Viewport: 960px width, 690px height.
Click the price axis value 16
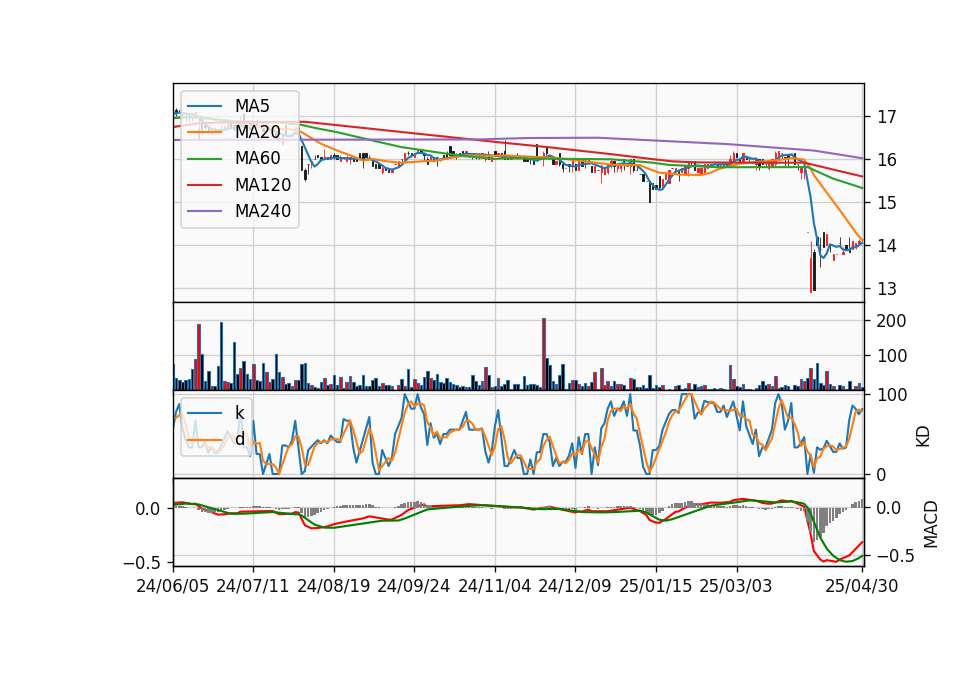887,160
